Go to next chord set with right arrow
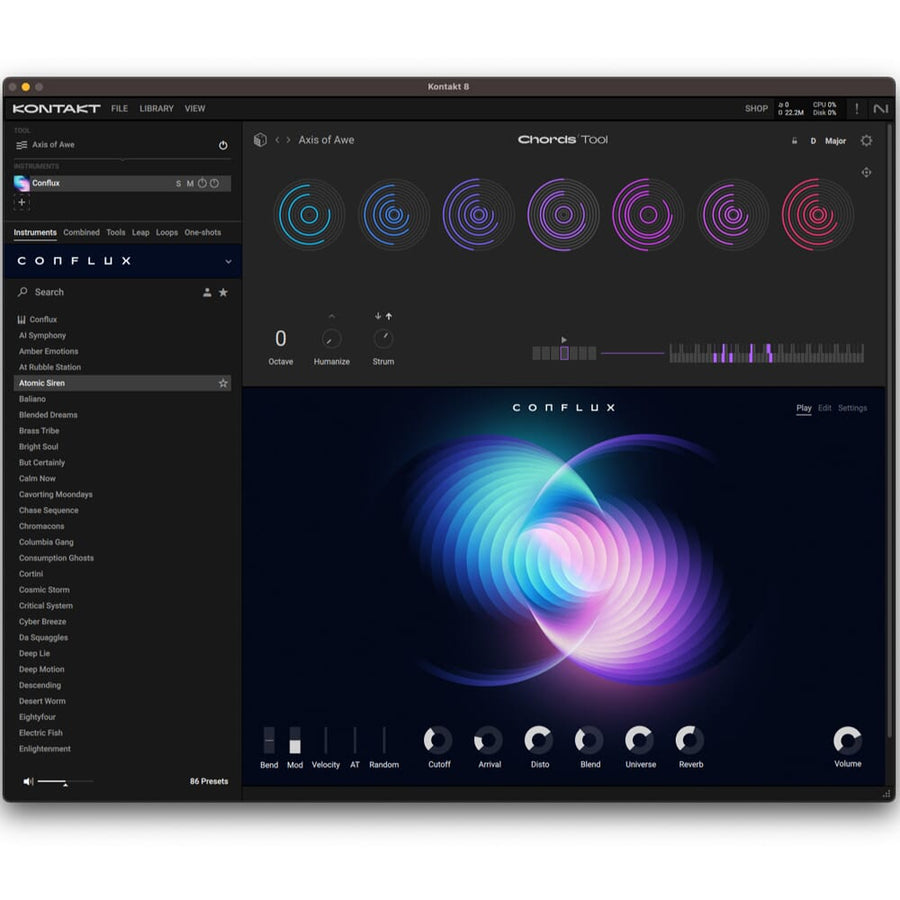The width and height of the screenshot is (900, 900). pos(288,140)
